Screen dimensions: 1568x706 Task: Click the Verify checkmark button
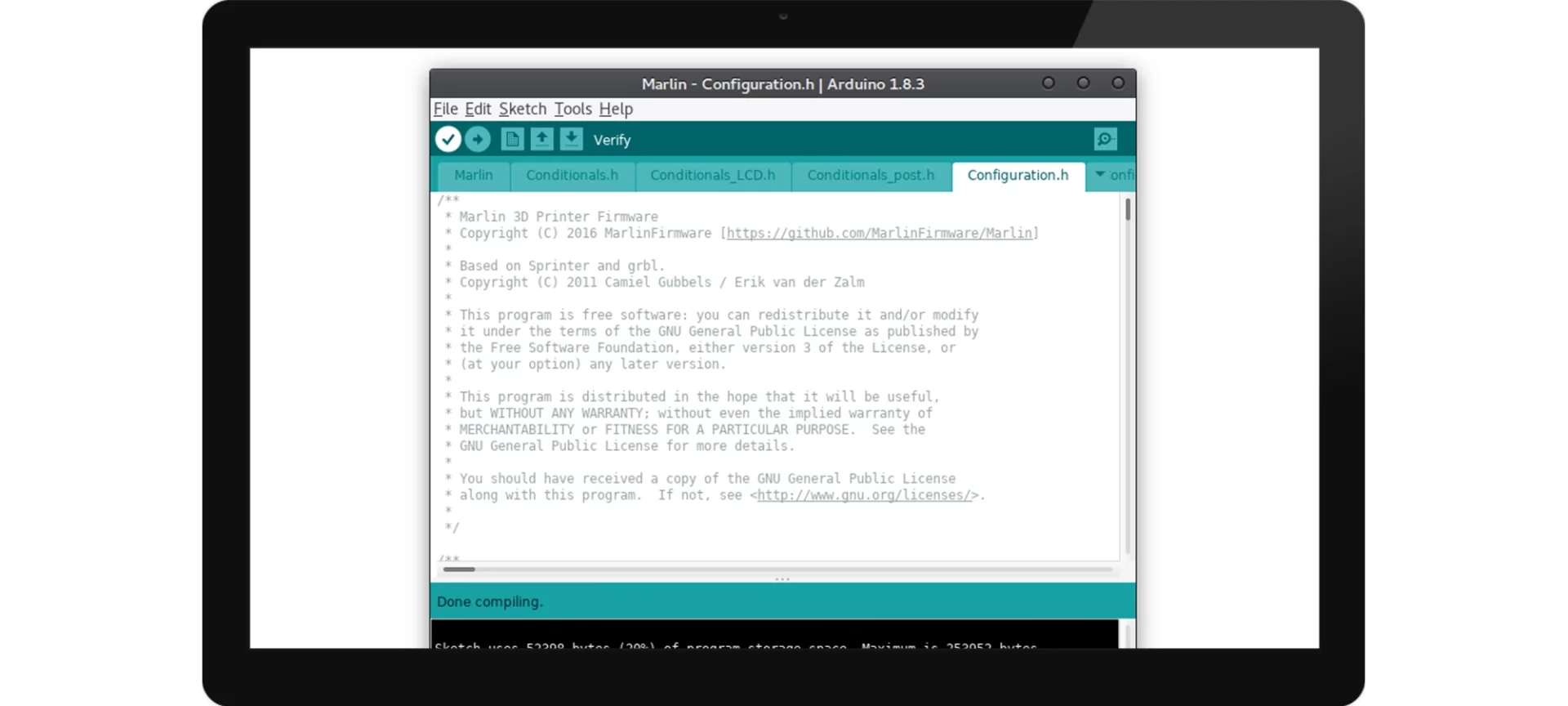pyautogui.click(x=448, y=140)
